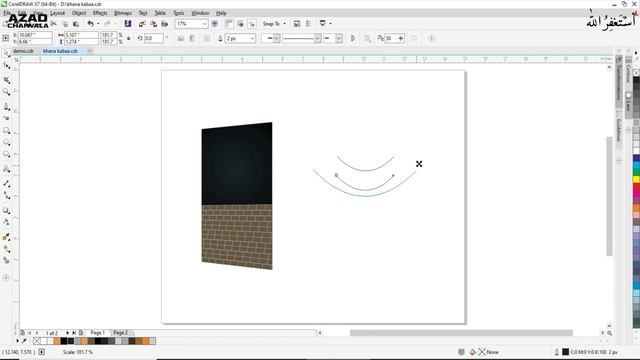The height and width of the screenshot is (360, 640).
Task: Expand the application launcher dropdown arrow
Action: coord(330,24)
